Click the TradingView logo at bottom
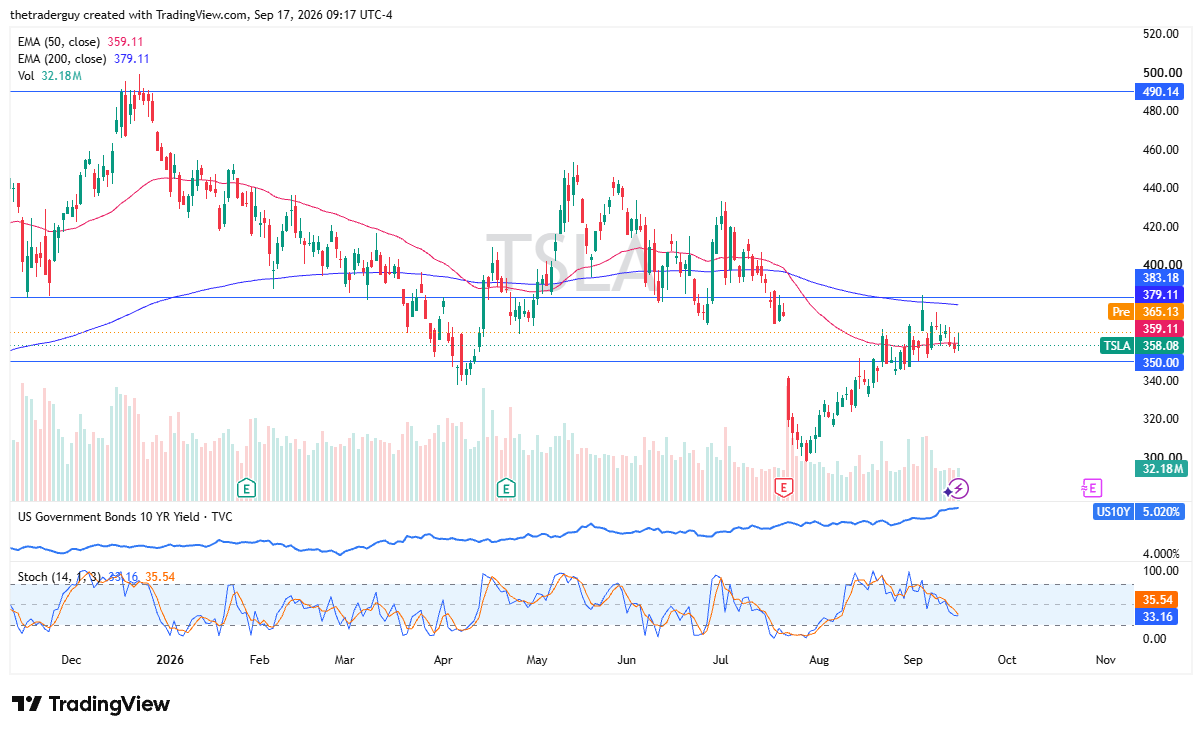 click(91, 704)
